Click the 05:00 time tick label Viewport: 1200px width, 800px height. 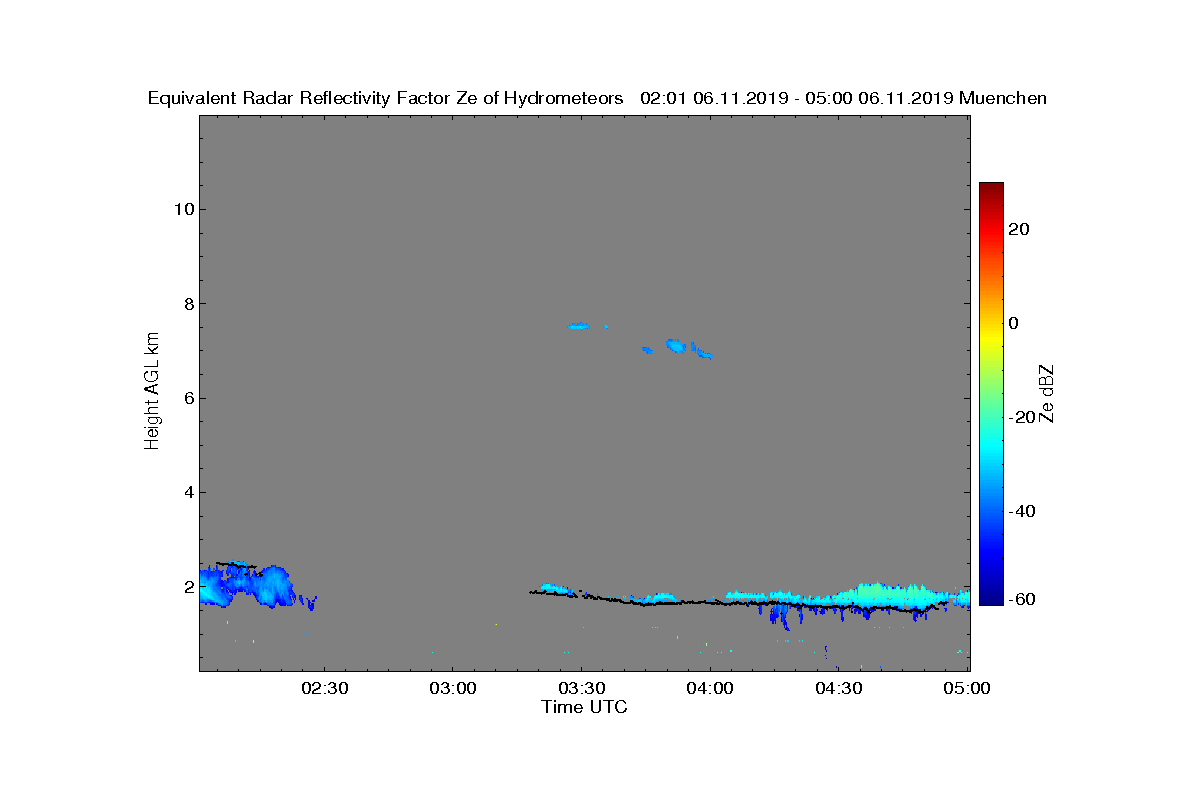point(967,688)
